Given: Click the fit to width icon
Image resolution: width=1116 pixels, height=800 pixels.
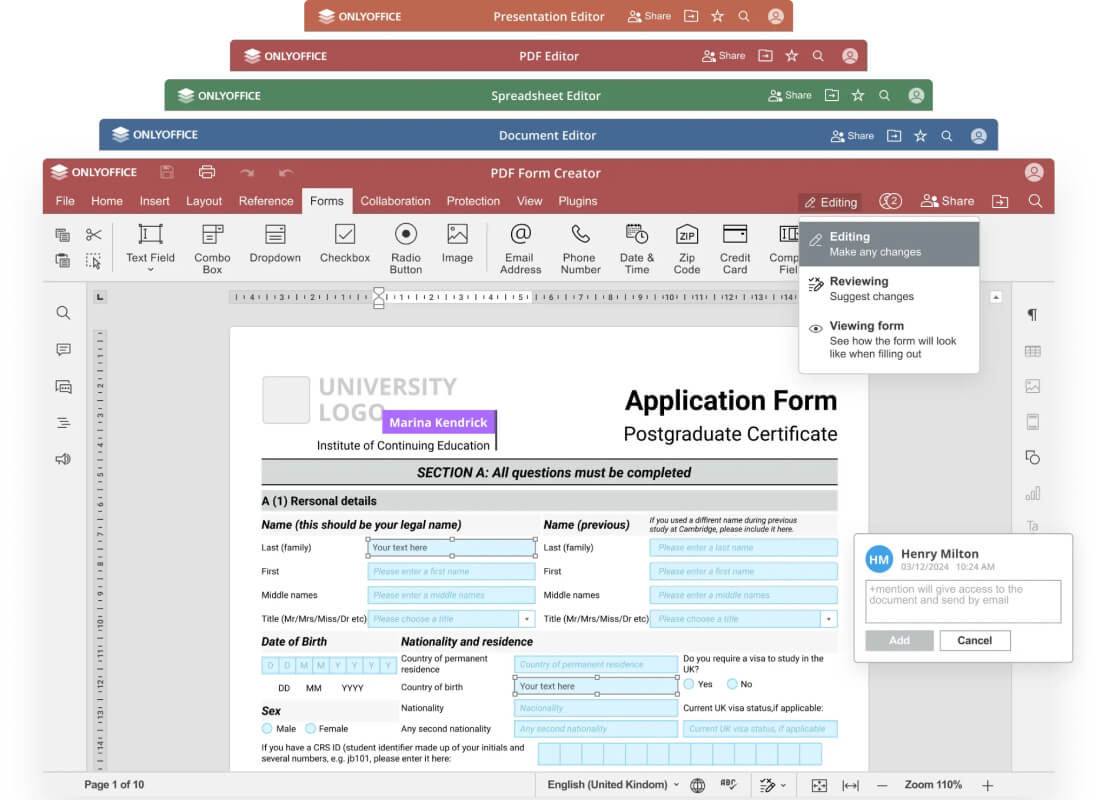Looking at the screenshot, I should click(x=851, y=785).
